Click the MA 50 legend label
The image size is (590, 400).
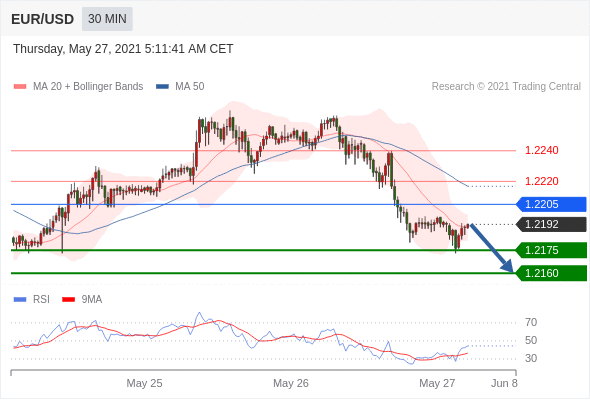[190, 87]
